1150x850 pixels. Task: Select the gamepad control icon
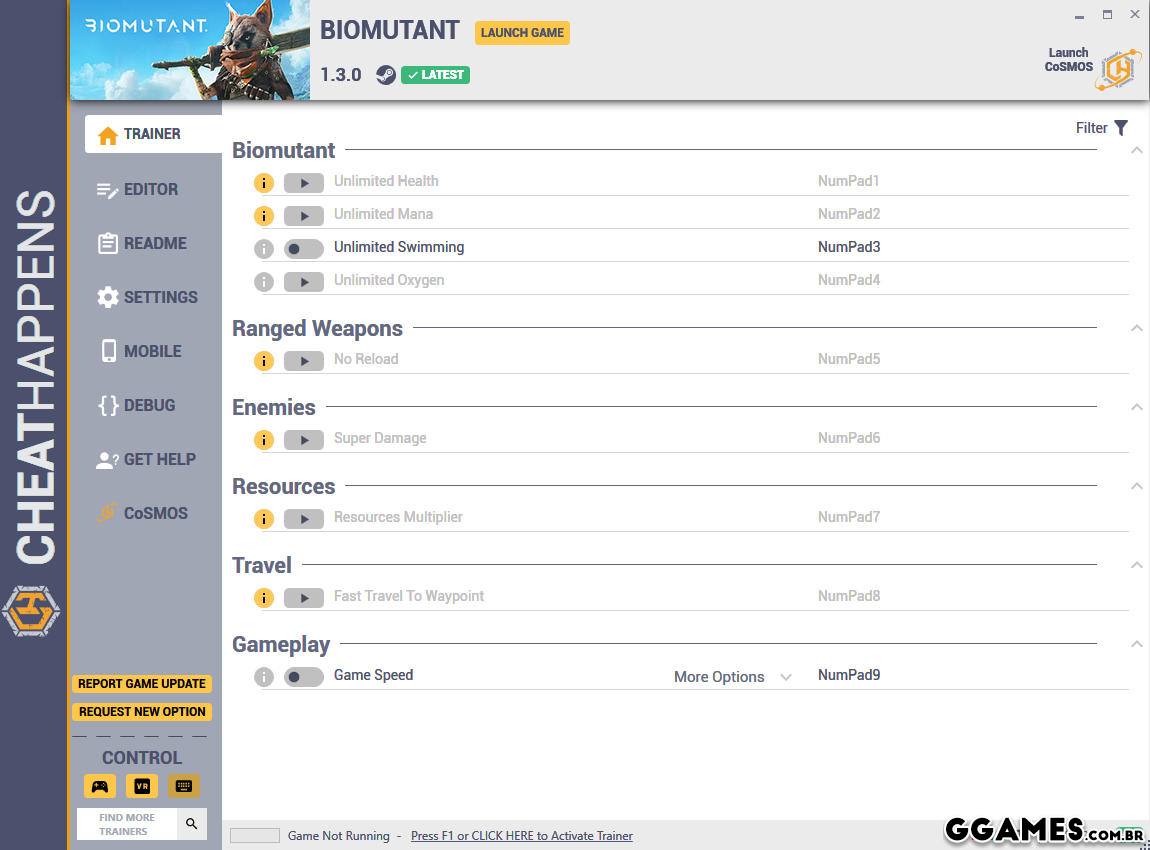(100, 786)
